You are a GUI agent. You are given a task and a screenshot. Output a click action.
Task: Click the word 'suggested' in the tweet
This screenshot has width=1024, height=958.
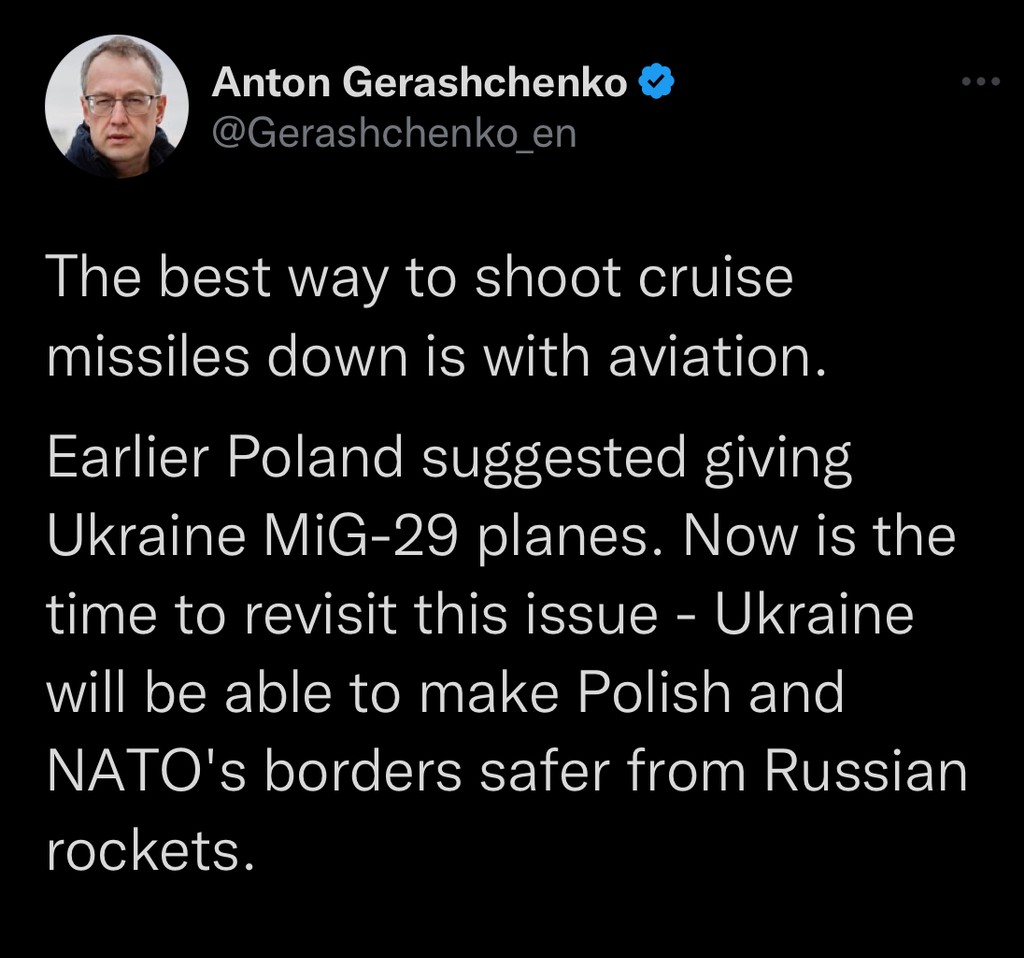click(554, 459)
